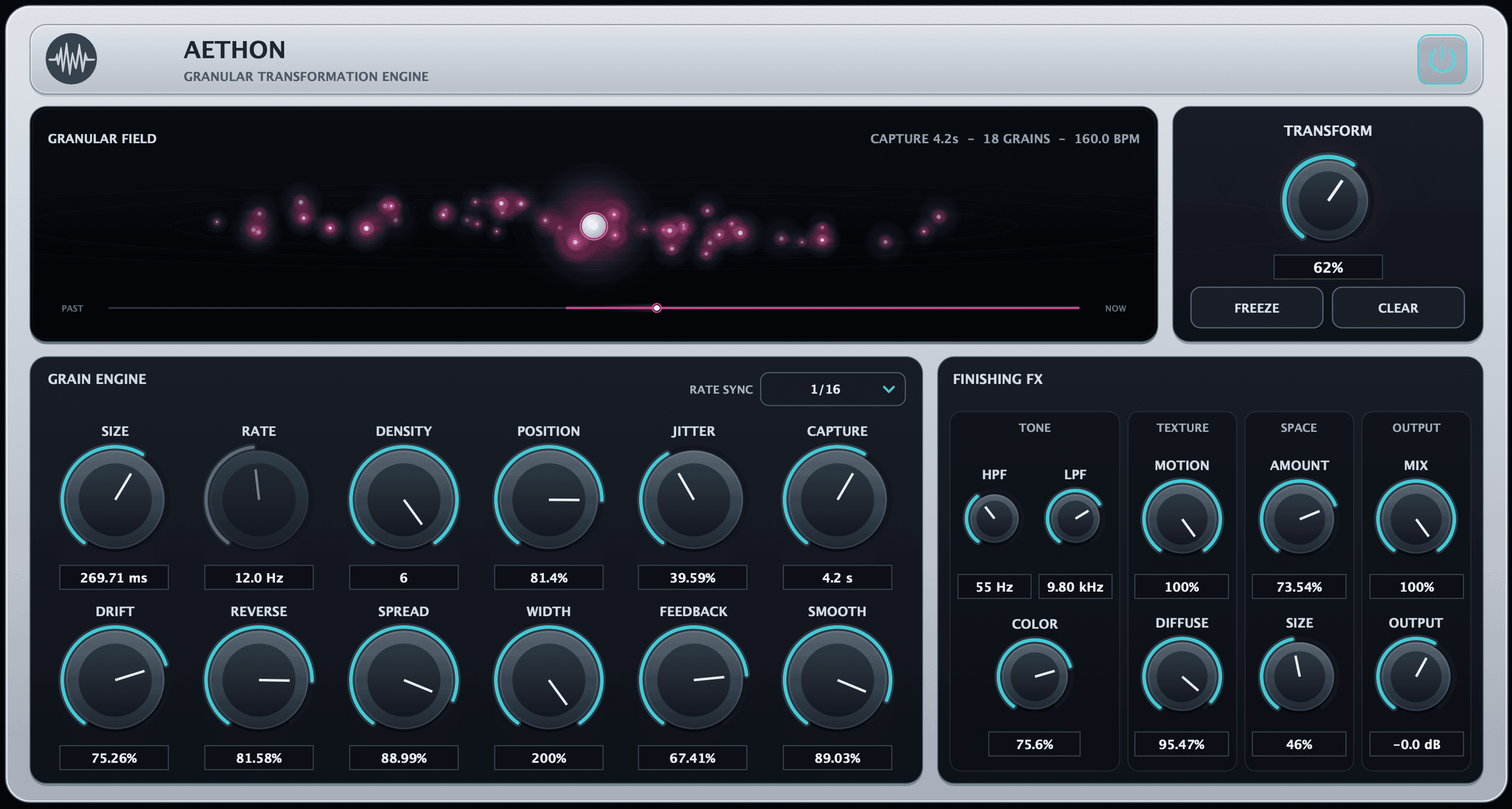
Task: Click the HPF knob in Tone section
Action: coord(994,519)
